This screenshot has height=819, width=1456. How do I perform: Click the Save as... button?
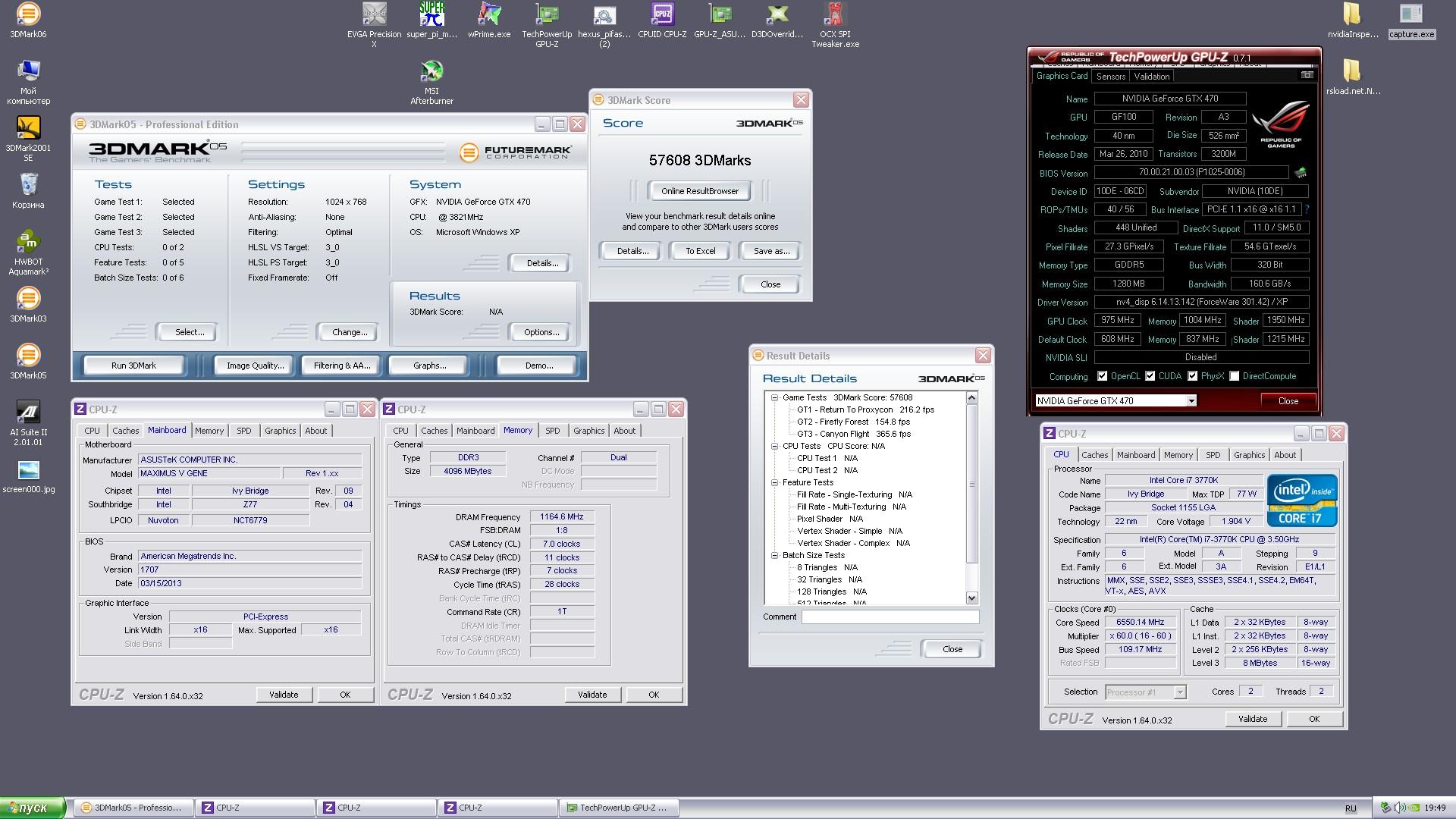[771, 251]
